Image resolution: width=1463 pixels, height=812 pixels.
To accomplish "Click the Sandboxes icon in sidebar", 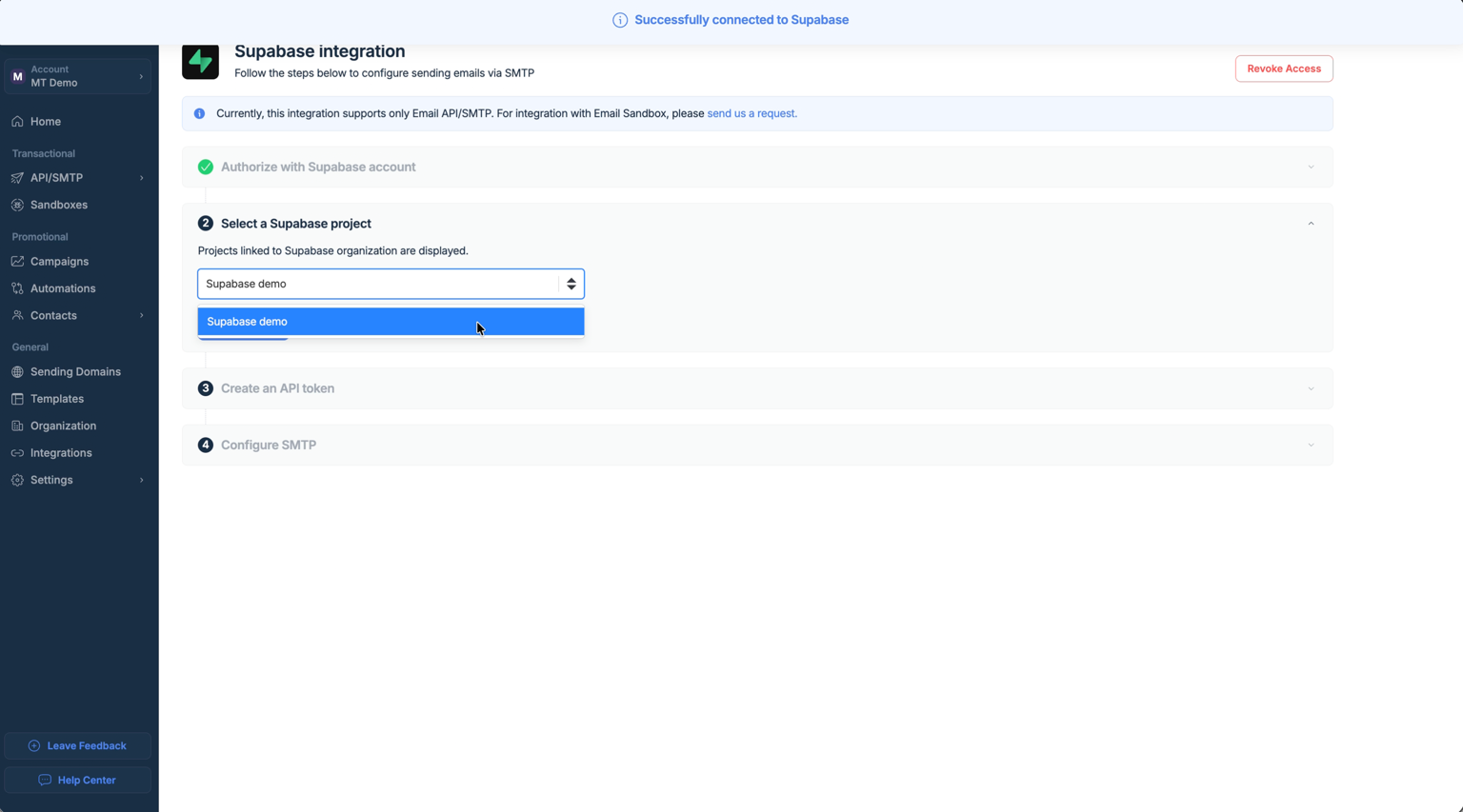I will [x=17, y=205].
